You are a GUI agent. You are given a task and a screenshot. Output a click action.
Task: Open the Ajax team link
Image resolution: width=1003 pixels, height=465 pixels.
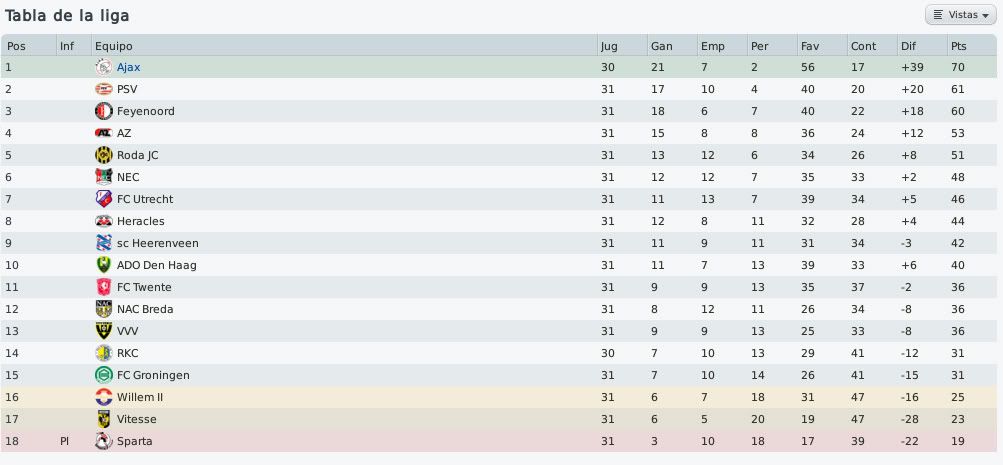(129, 67)
